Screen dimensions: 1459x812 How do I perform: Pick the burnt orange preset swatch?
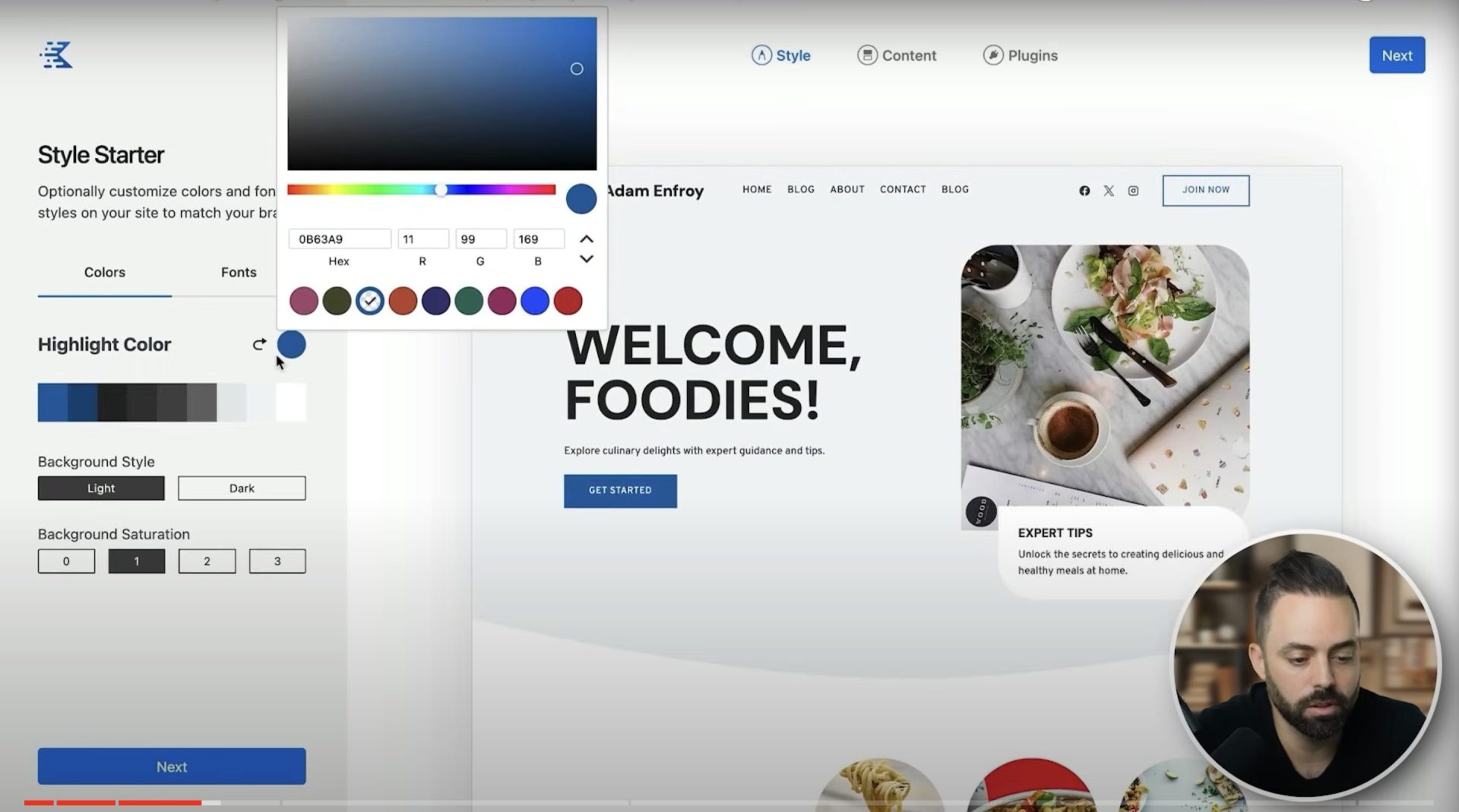coord(403,301)
